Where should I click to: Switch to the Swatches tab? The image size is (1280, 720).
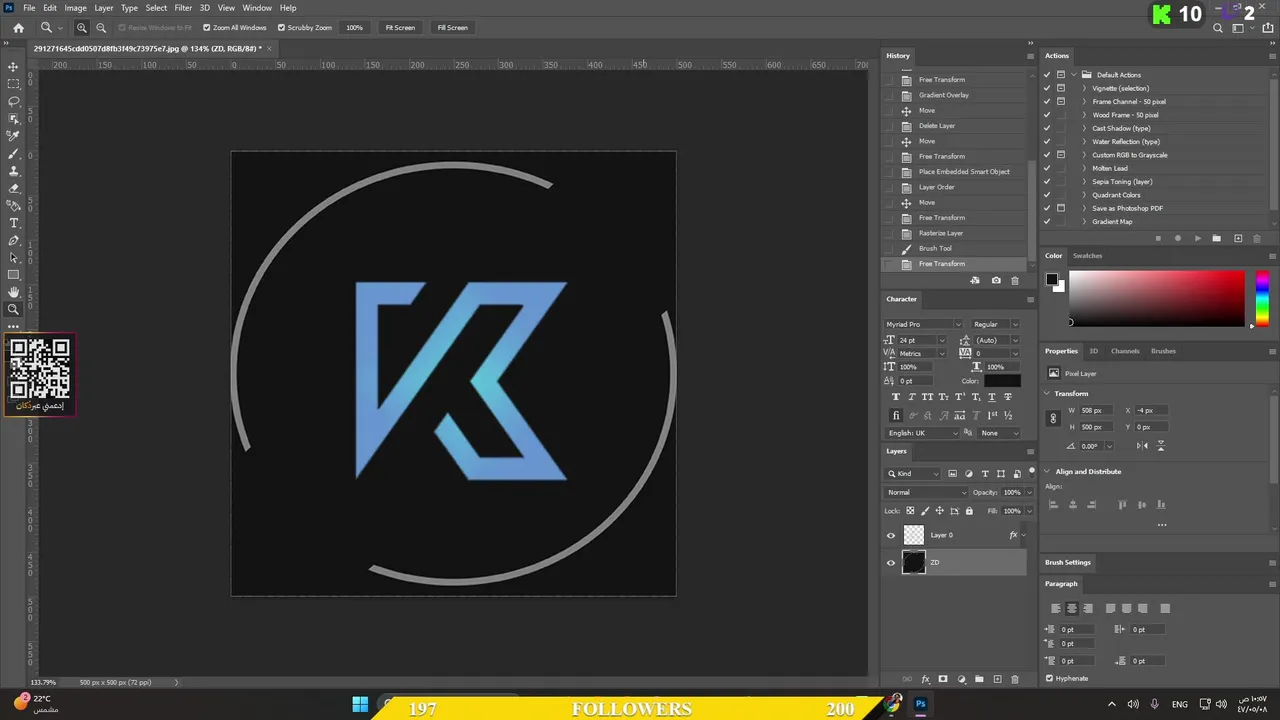[1087, 256]
